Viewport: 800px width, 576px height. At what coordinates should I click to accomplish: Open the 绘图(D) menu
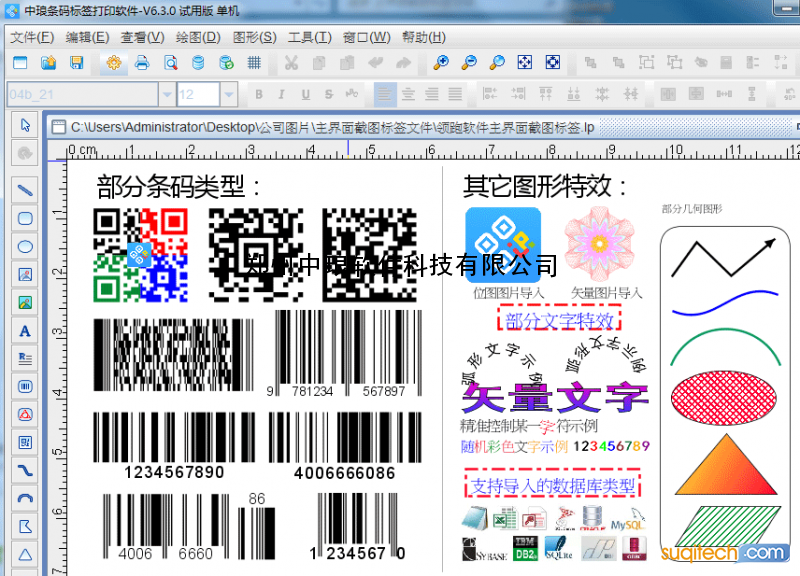tap(198, 37)
